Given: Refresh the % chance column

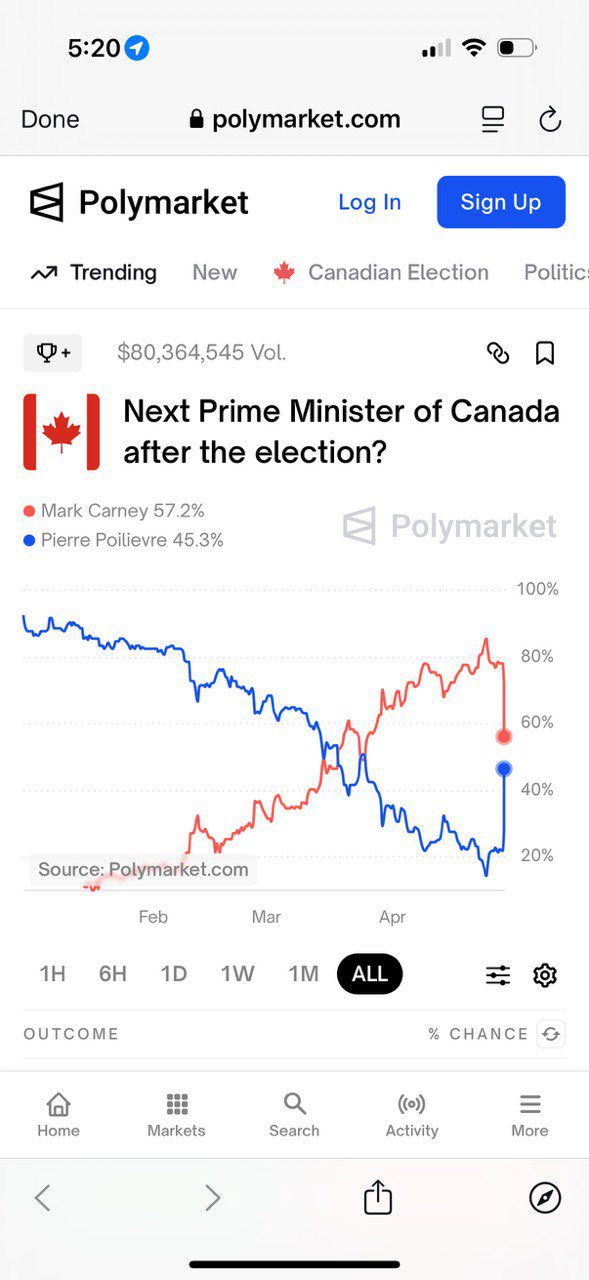Looking at the screenshot, I should (x=551, y=1034).
